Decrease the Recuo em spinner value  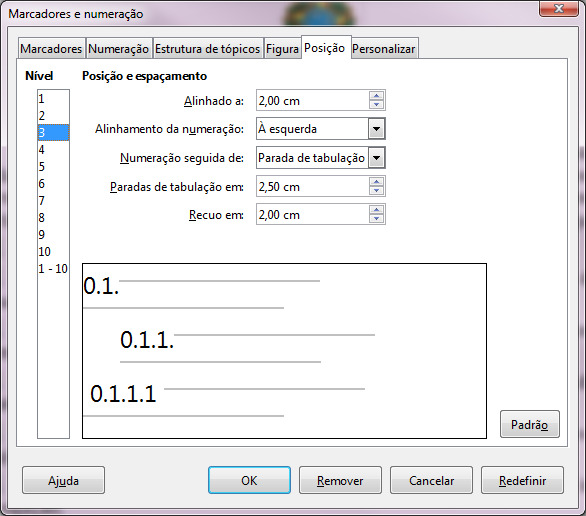tap(376, 218)
